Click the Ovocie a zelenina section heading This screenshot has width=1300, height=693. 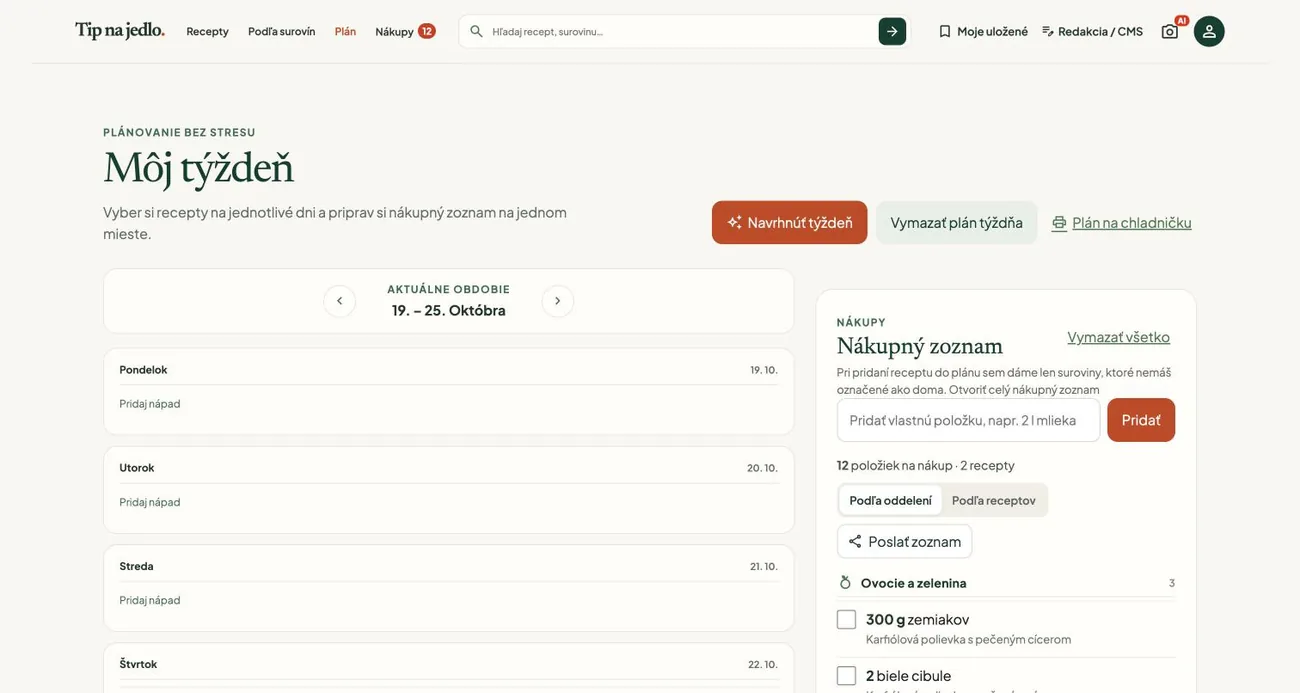tap(914, 583)
